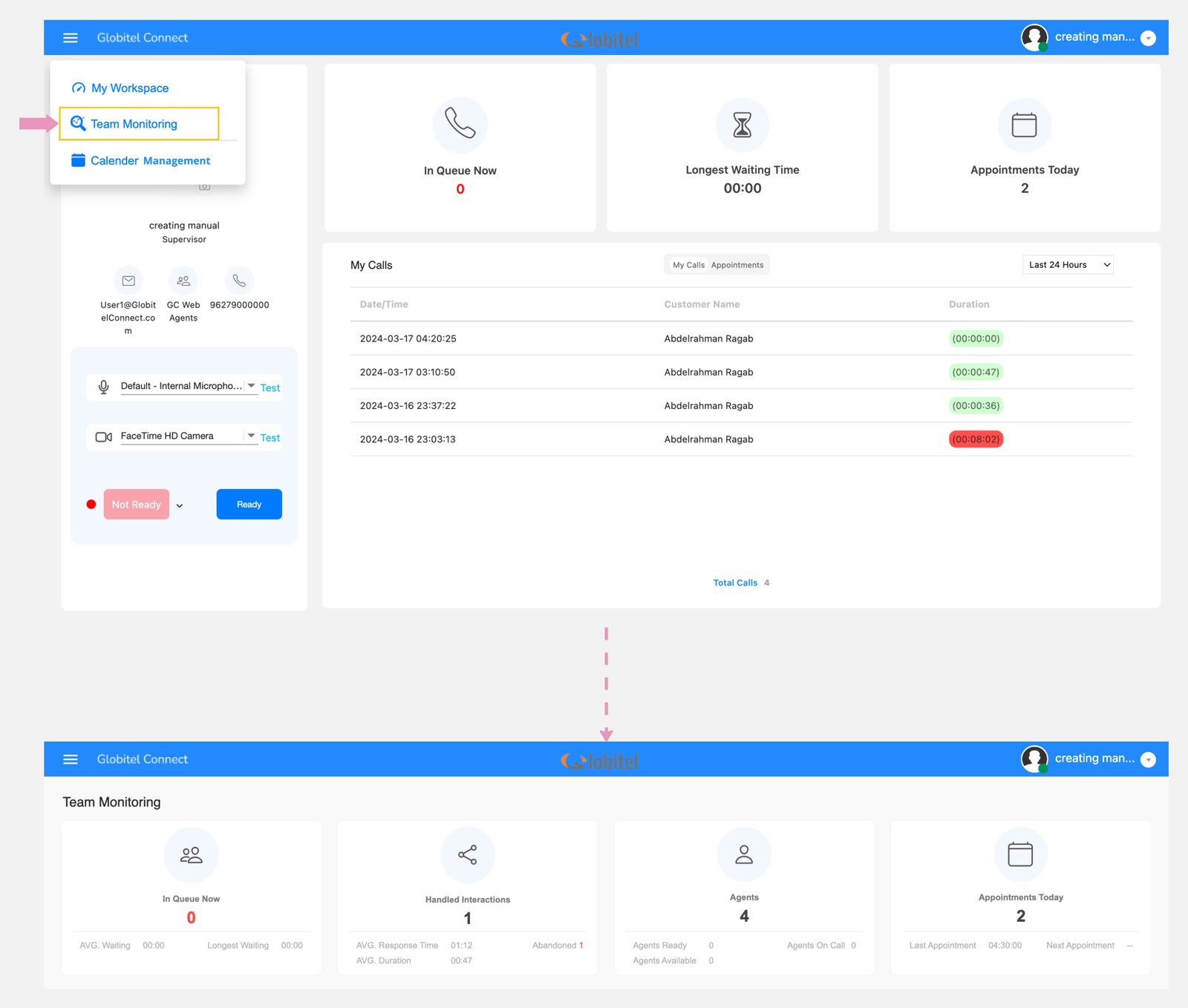This screenshot has width=1188, height=1008.
Task: Expand the FaceTime HD Camera dropdown
Action: tap(251, 436)
